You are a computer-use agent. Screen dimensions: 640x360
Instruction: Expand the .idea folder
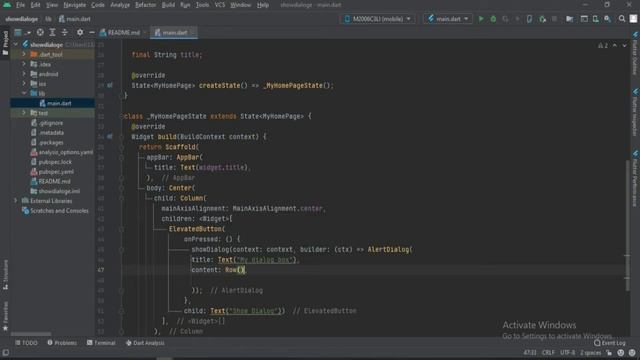(24, 64)
